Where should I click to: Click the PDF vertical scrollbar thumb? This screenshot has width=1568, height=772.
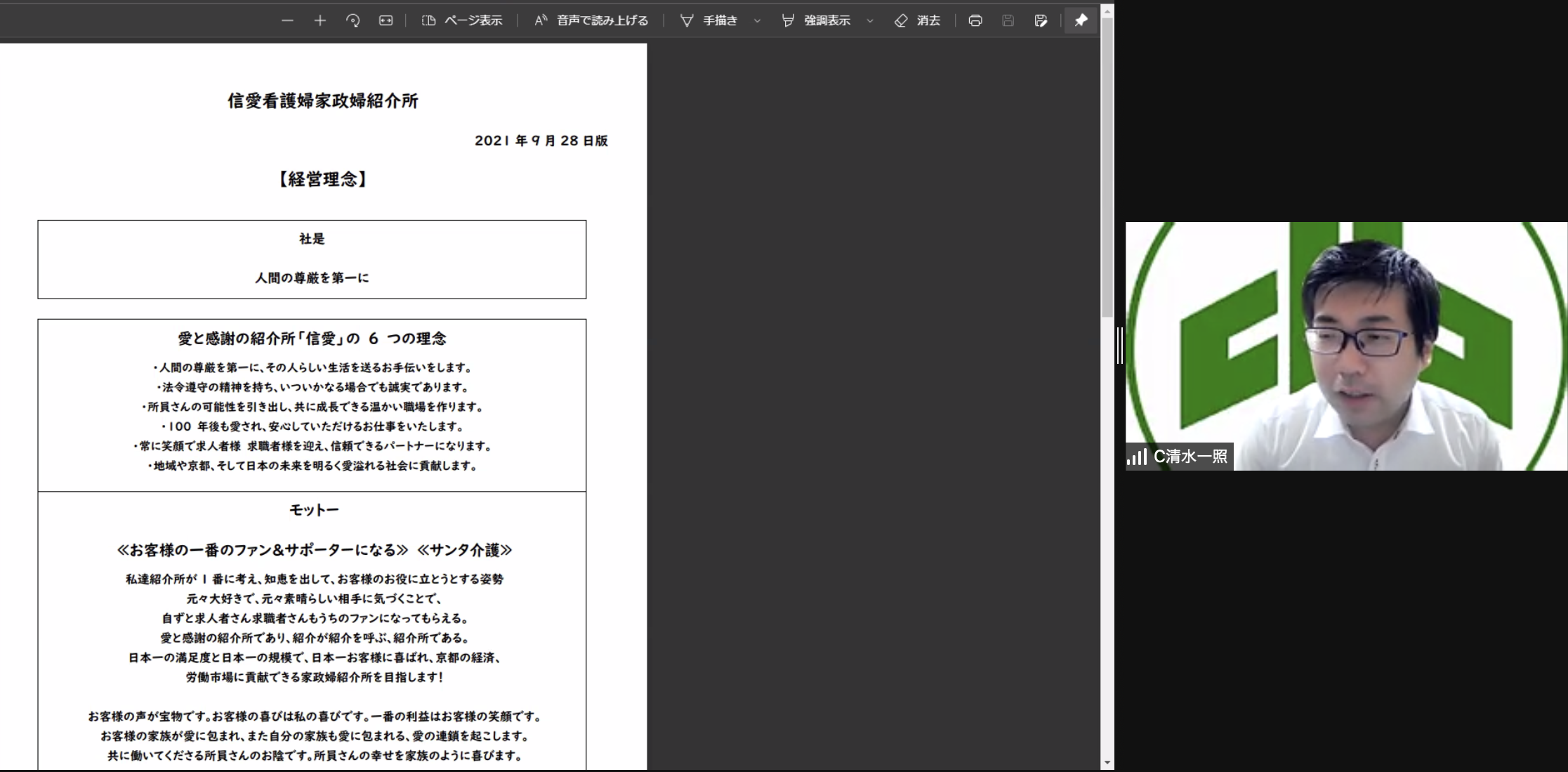tap(1107, 167)
